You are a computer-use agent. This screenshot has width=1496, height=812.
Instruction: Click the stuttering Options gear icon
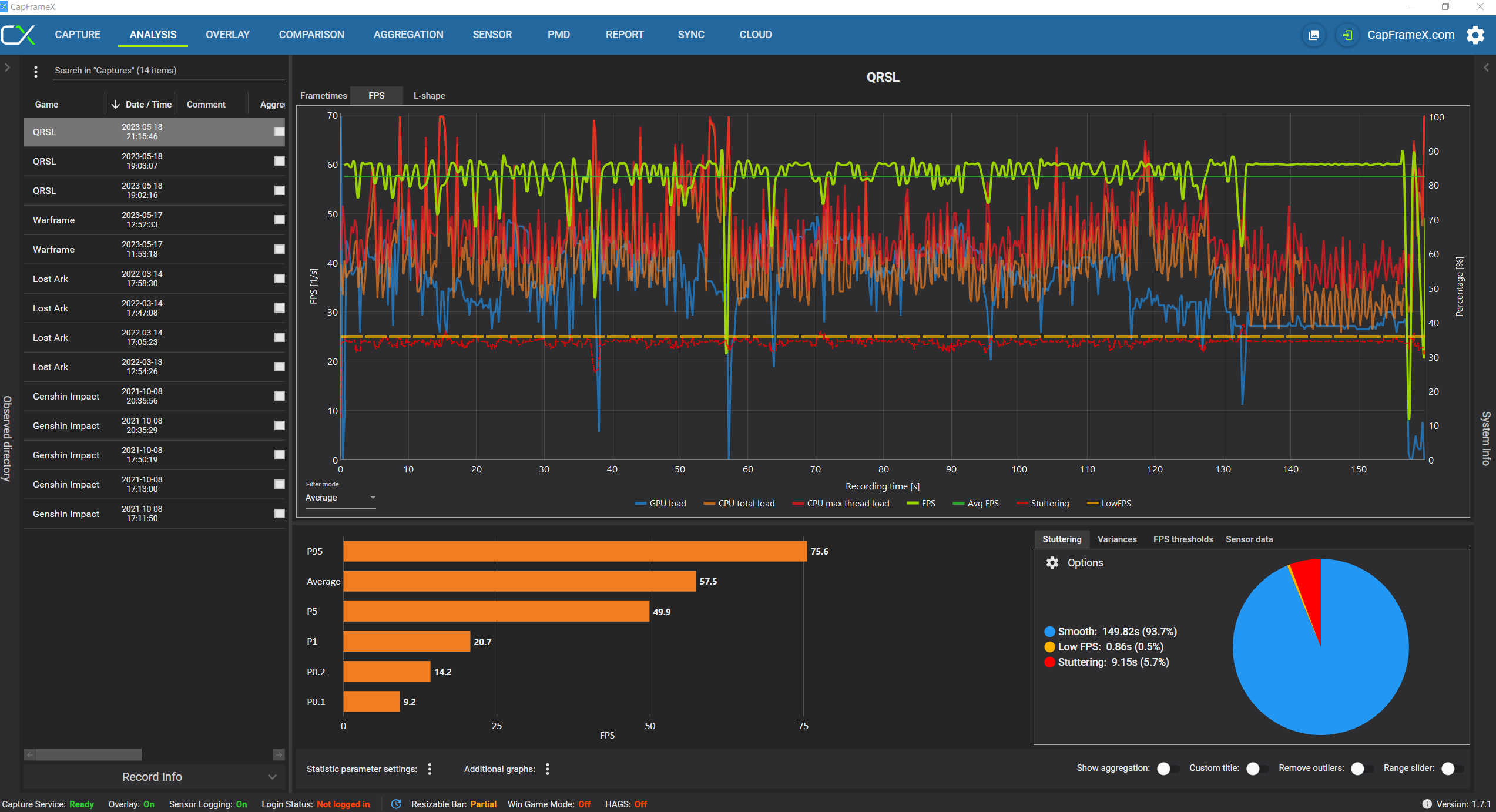tap(1052, 563)
